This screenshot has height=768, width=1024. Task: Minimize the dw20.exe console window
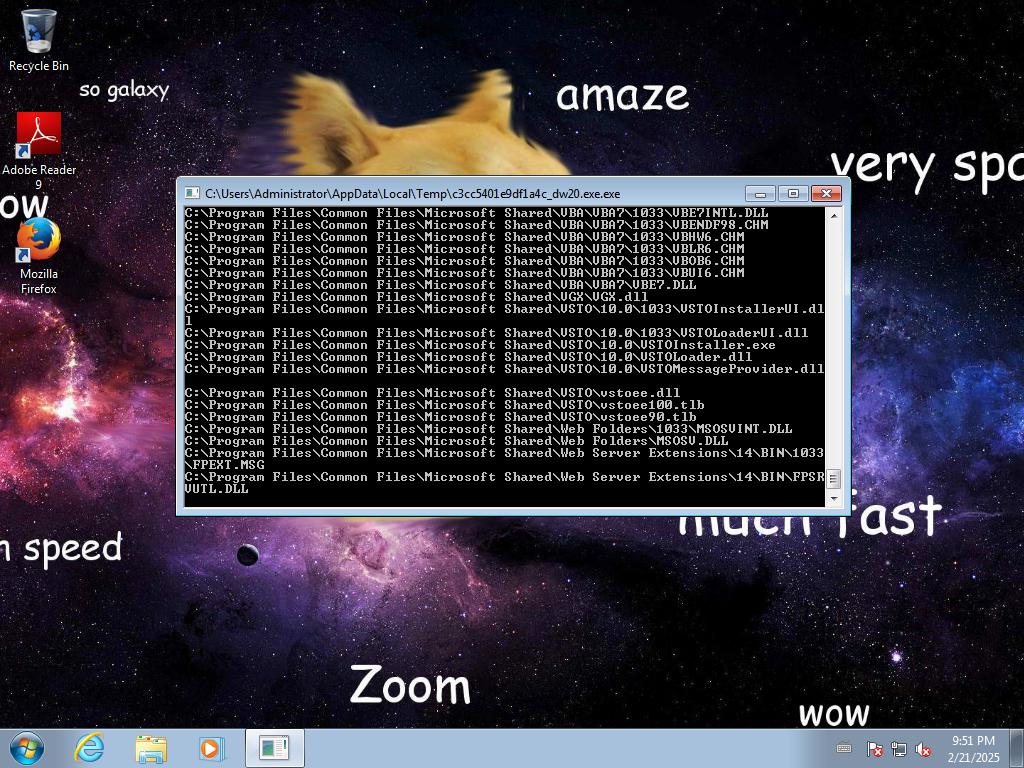point(760,193)
